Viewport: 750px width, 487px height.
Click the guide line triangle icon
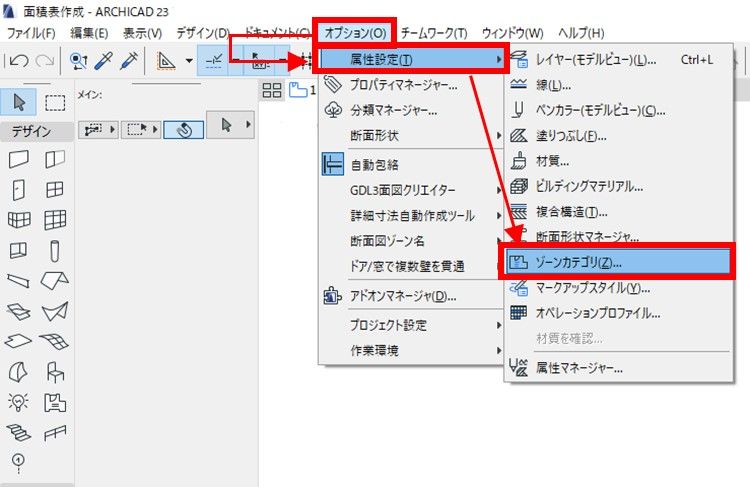coord(166,61)
